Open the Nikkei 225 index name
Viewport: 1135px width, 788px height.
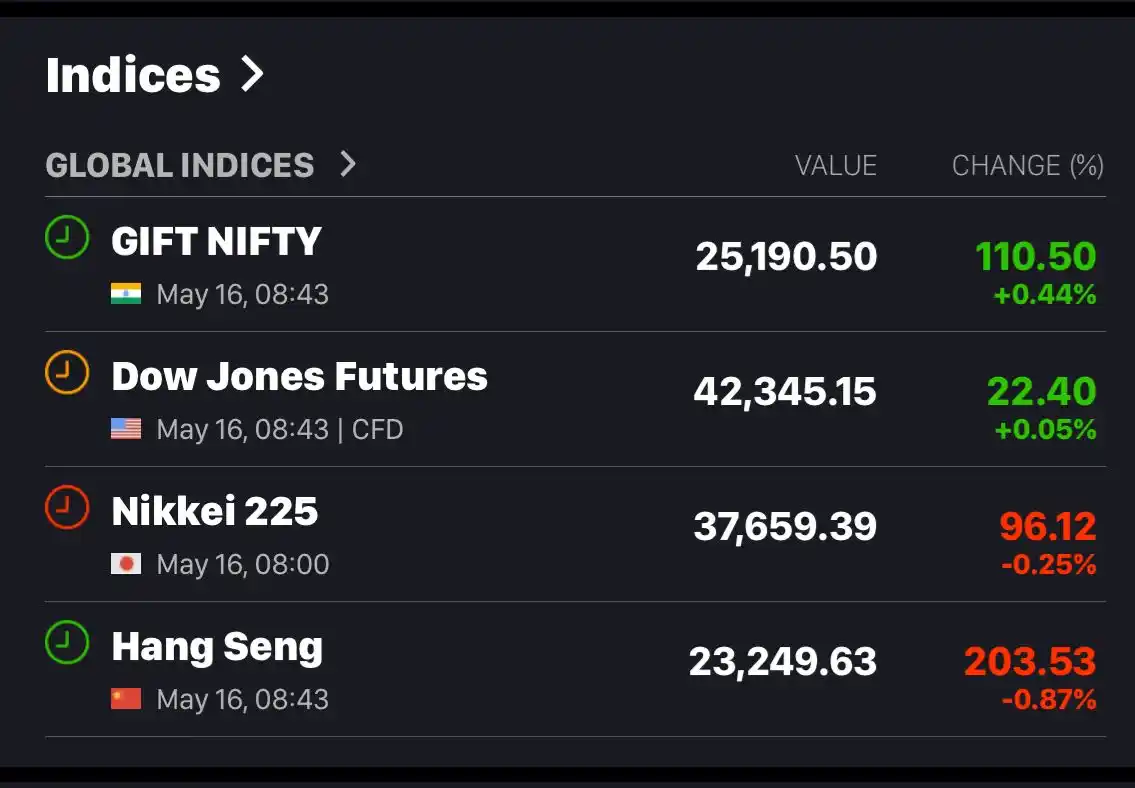pos(215,511)
